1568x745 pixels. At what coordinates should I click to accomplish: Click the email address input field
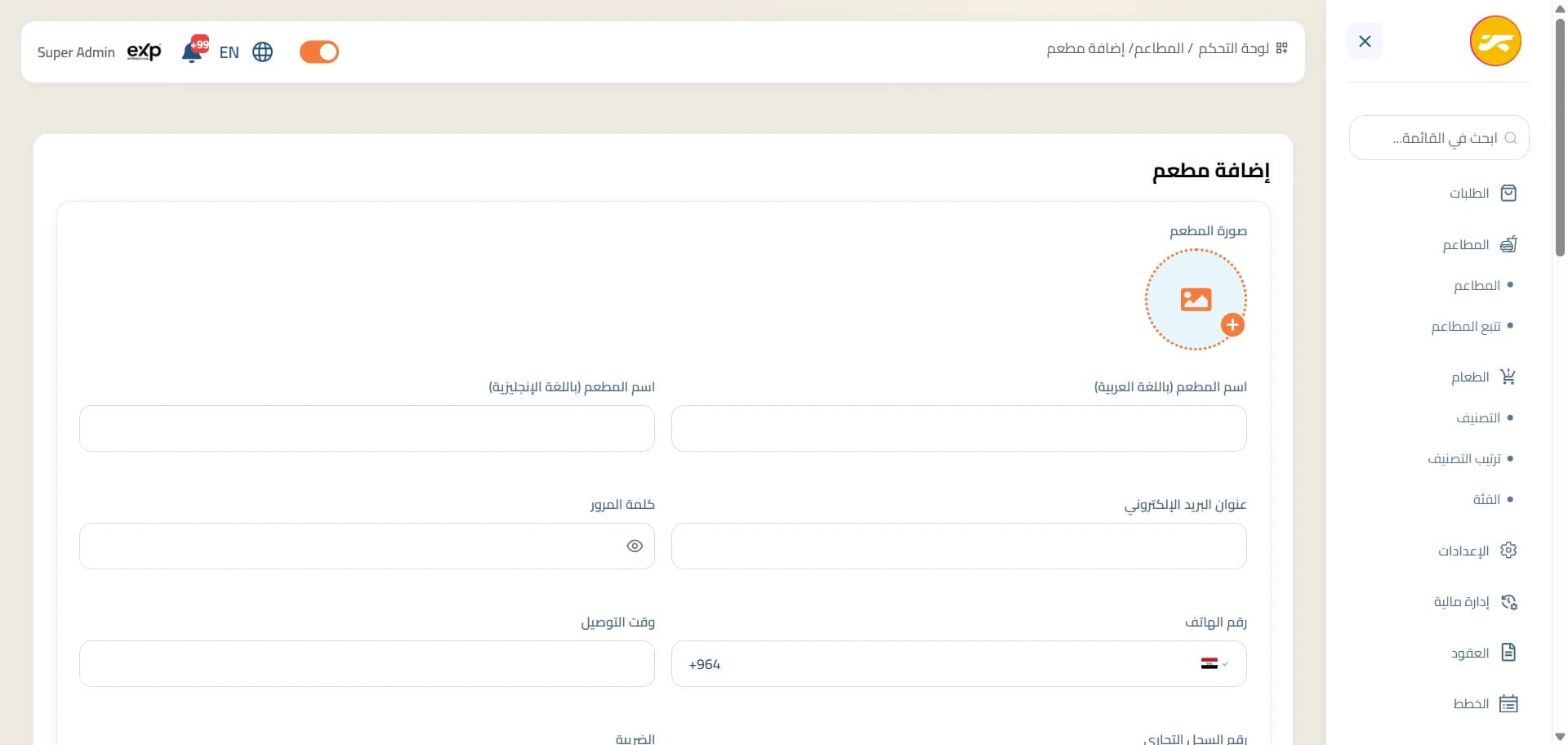tap(959, 546)
